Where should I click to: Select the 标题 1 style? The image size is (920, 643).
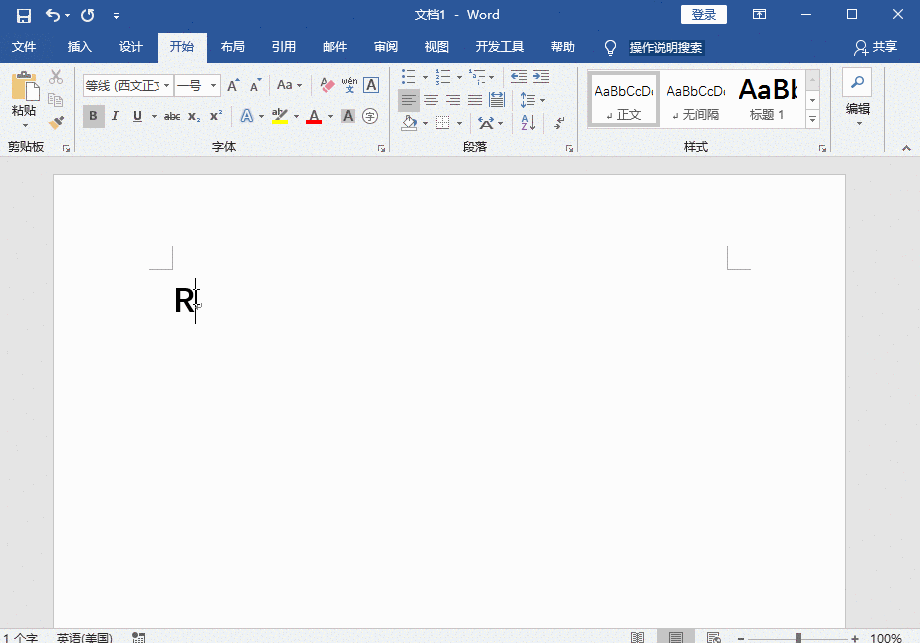(767, 98)
